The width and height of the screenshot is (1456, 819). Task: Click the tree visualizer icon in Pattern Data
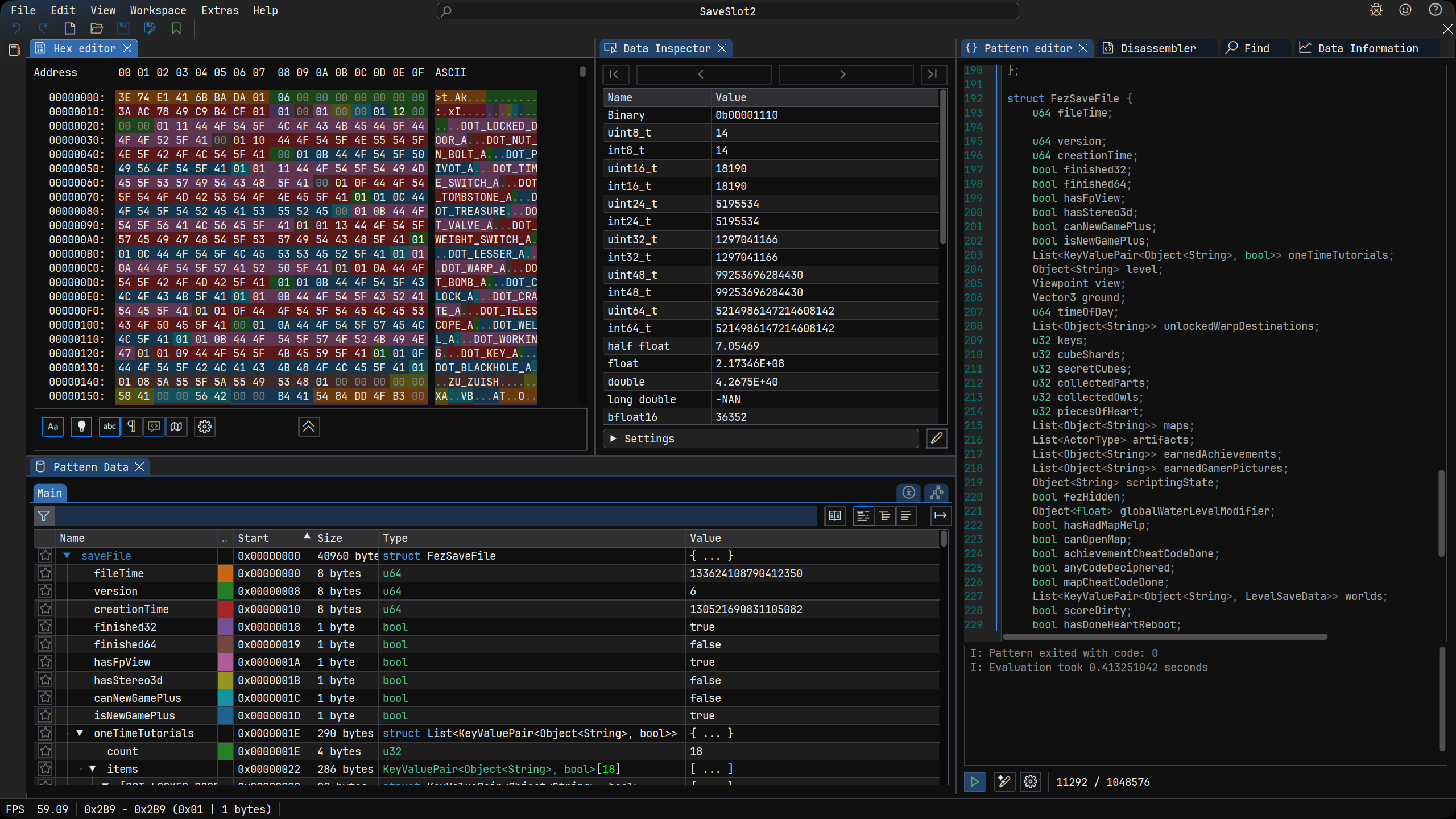[x=936, y=493]
